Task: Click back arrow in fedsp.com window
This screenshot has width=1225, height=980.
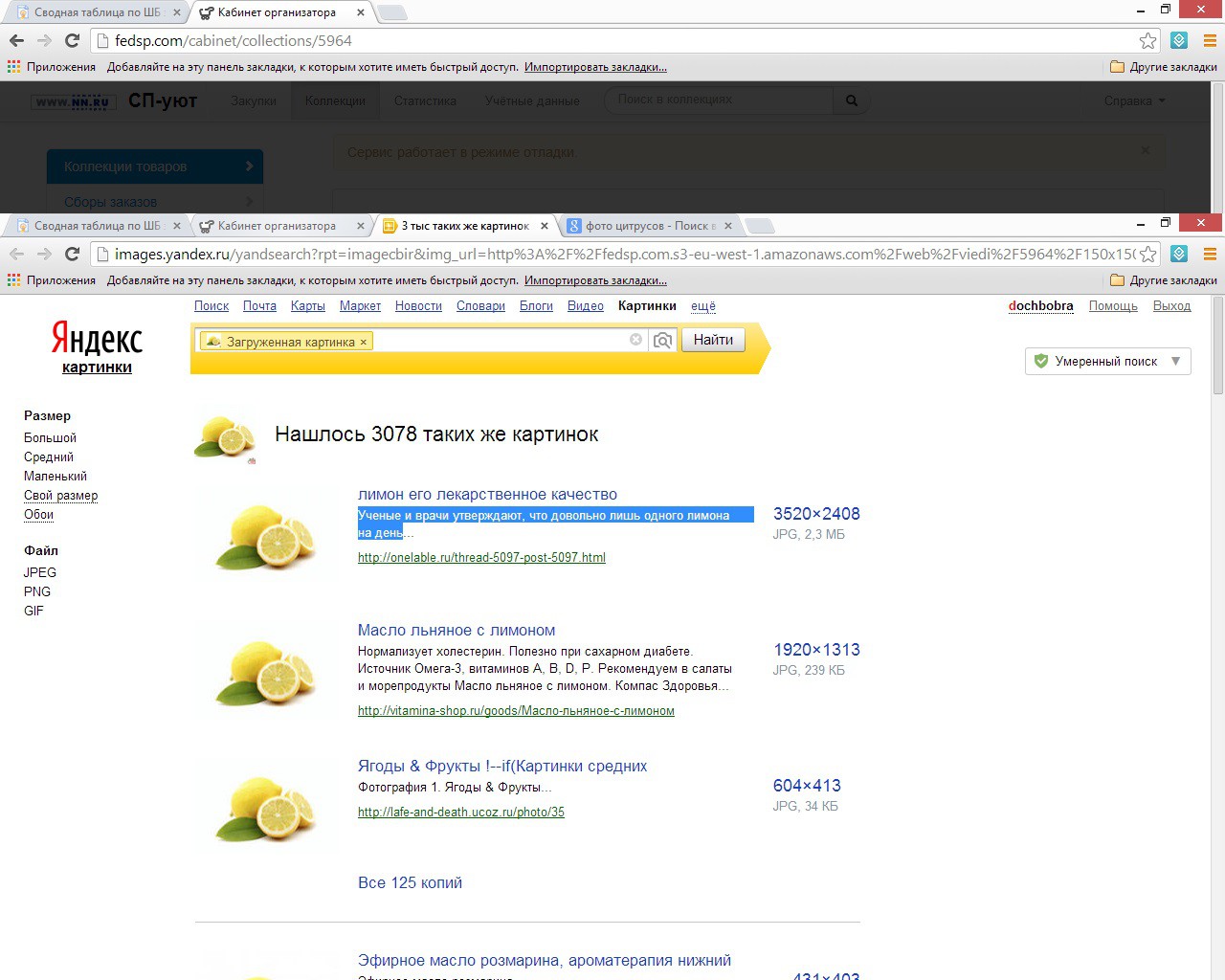Action: pyautogui.click(x=16, y=40)
